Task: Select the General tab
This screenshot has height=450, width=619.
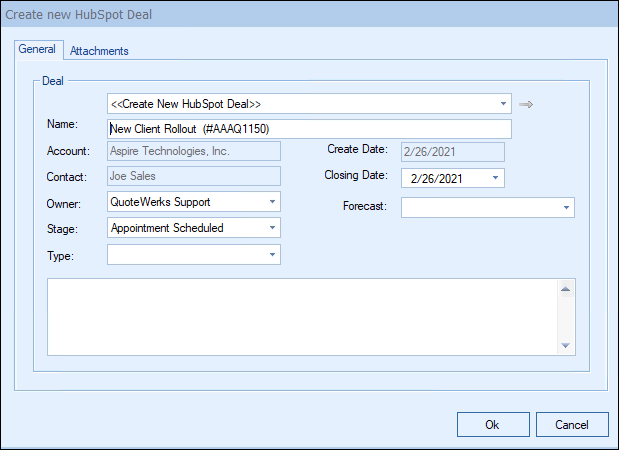Action: (37, 49)
